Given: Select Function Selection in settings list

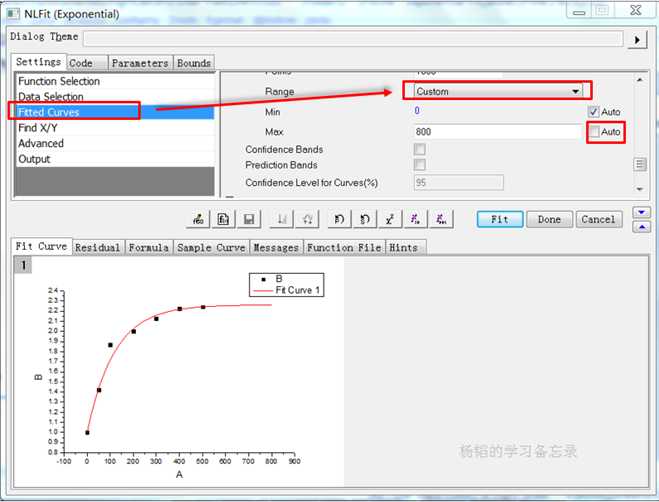Looking at the screenshot, I should click(x=115, y=81).
